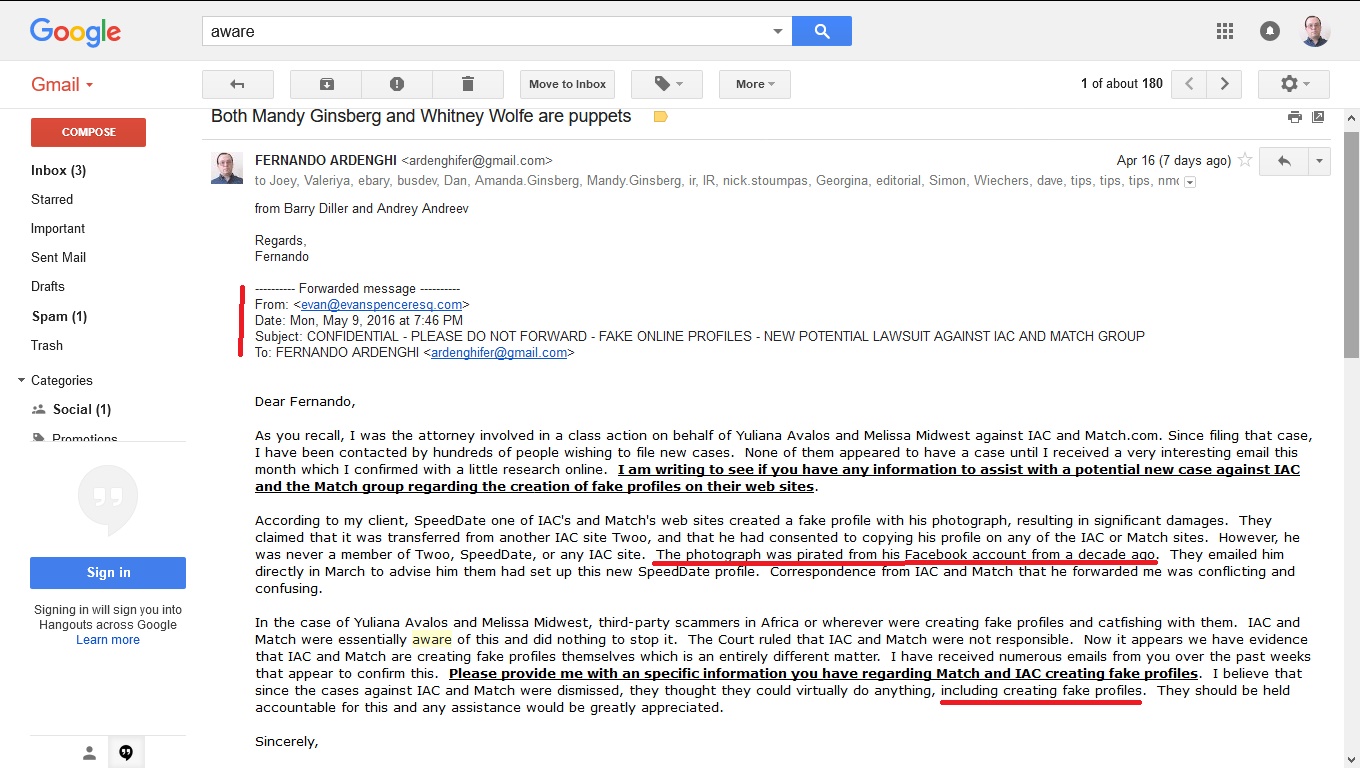Open Inbox (3) folder
This screenshot has height=768, width=1360.
[x=58, y=170]
